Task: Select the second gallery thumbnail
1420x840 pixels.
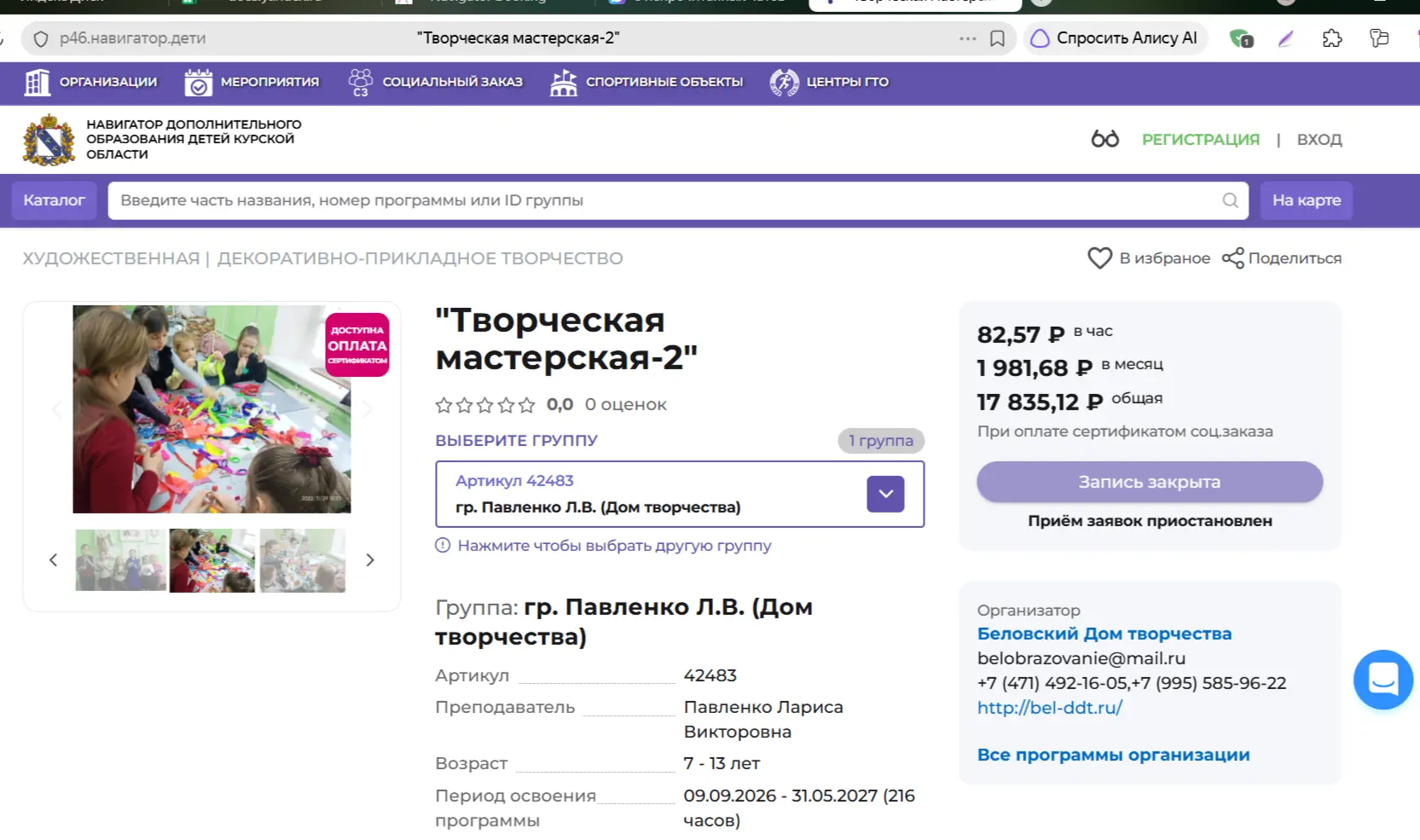Action: [x=212, y=560]
